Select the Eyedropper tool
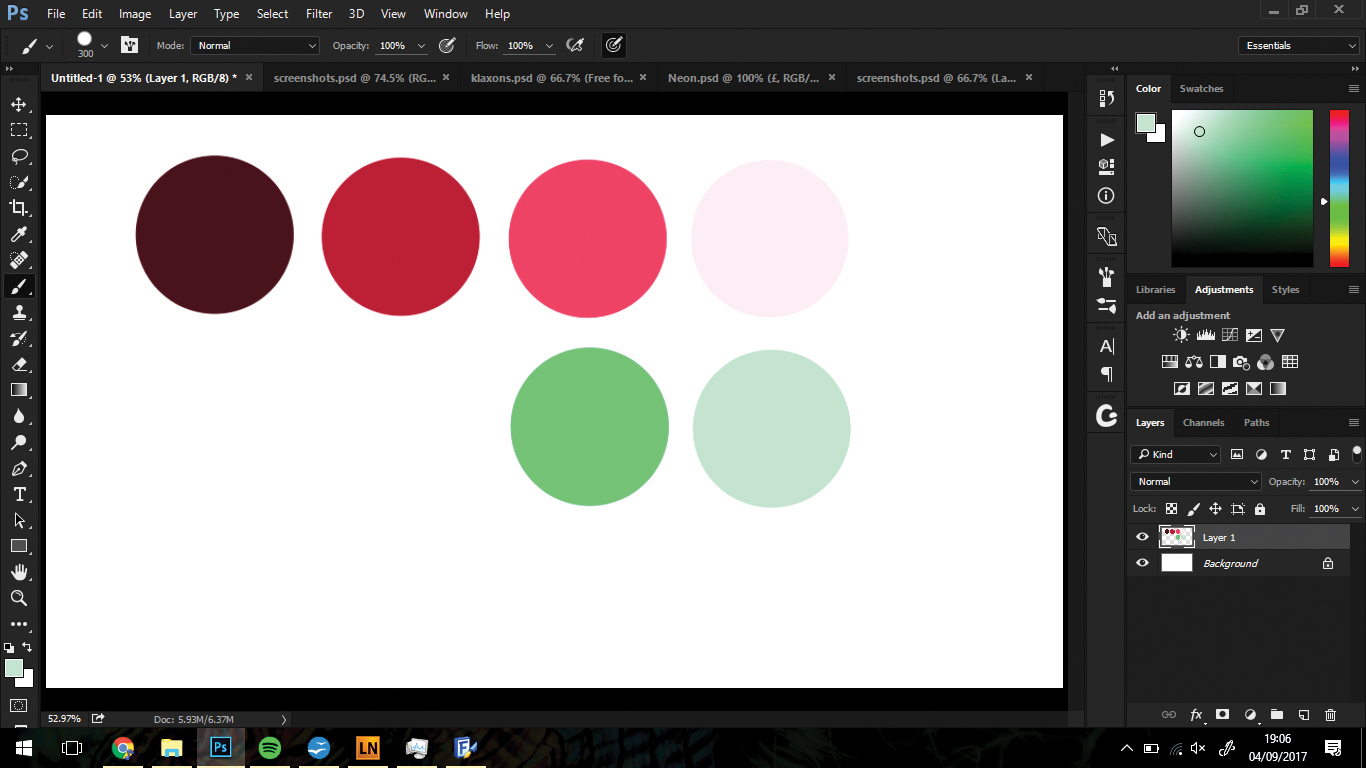 tap(18, 234)
